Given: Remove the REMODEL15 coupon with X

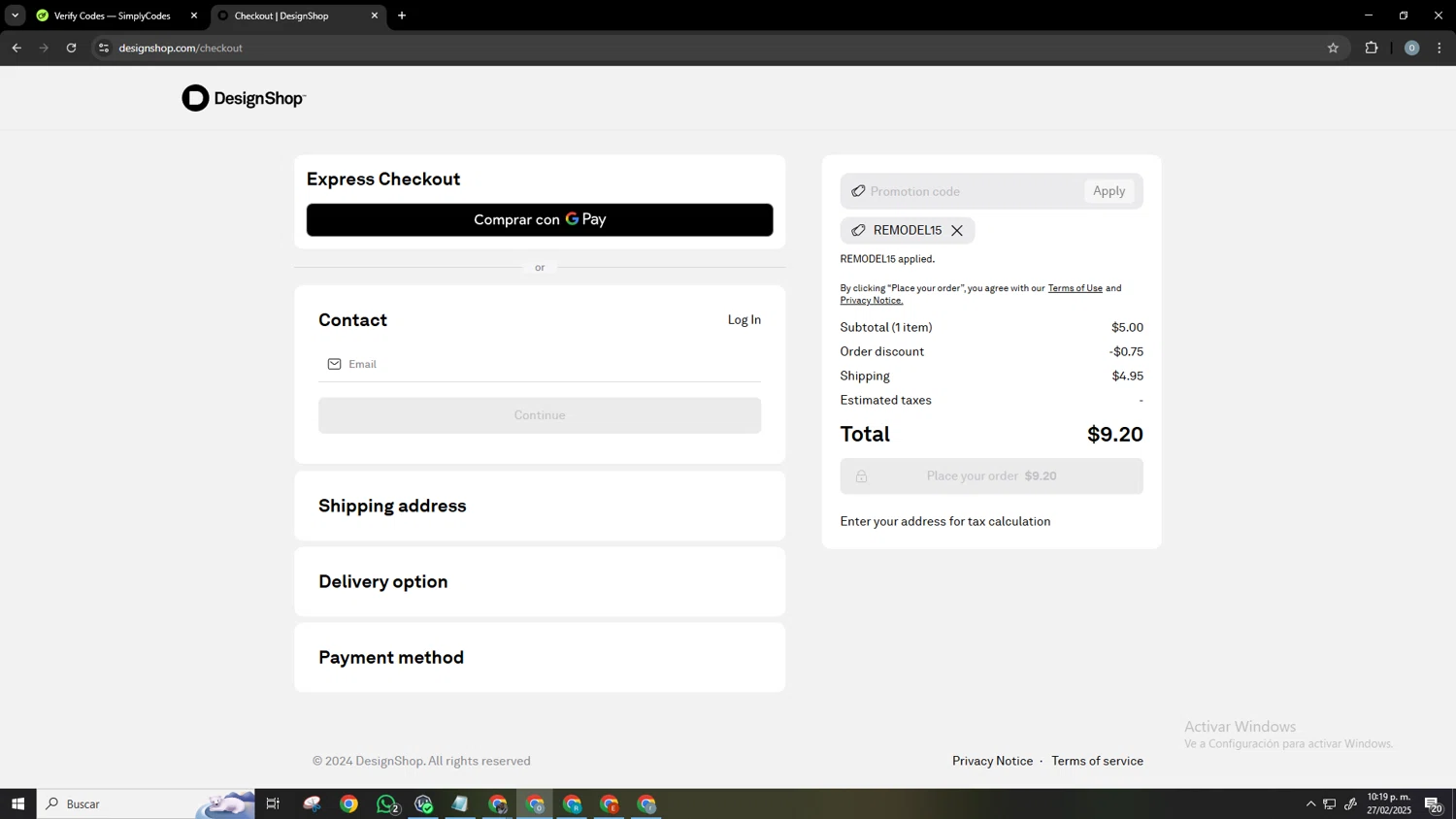Looking at the screenshot, I should point(957,231).
